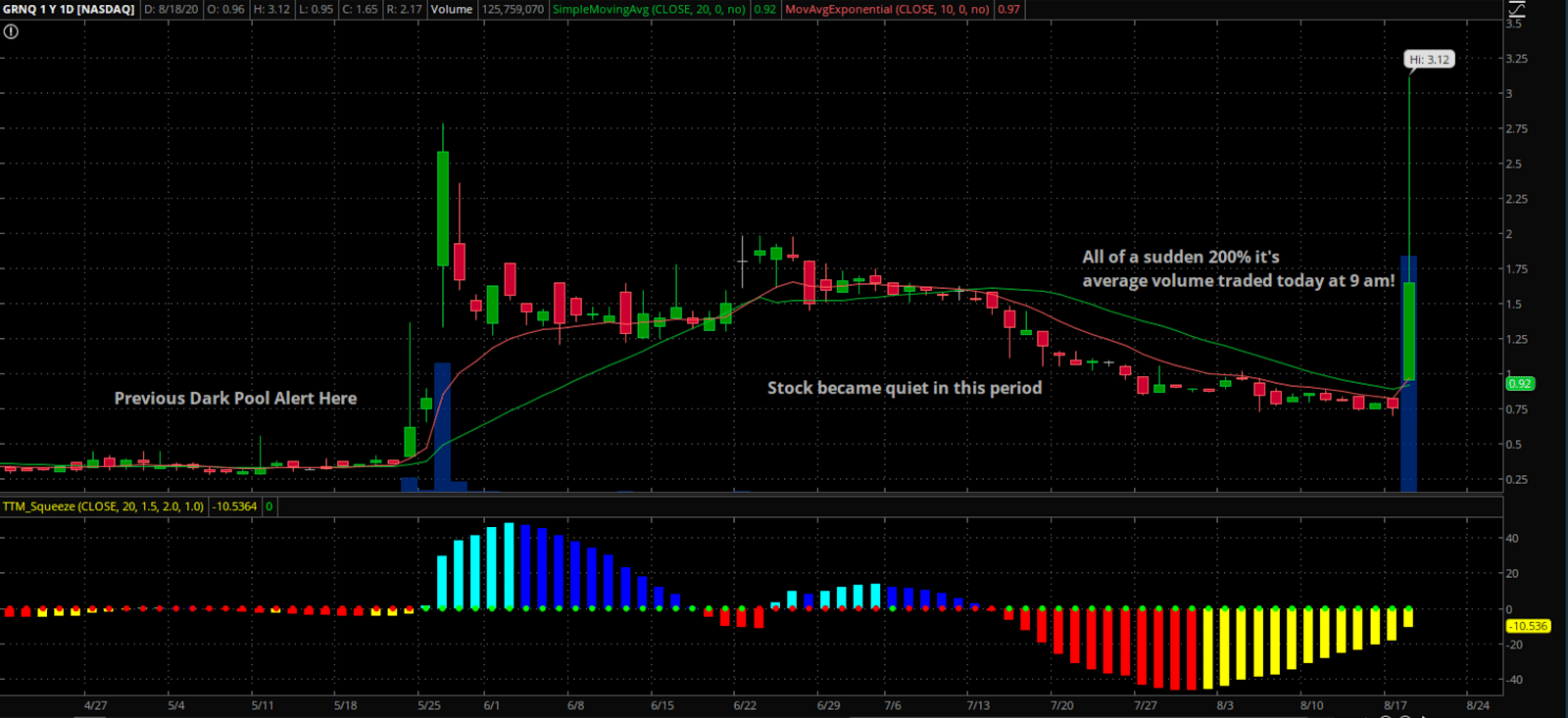
Task: Click the 7/27 date on time axis
Action: point(1145,705)
